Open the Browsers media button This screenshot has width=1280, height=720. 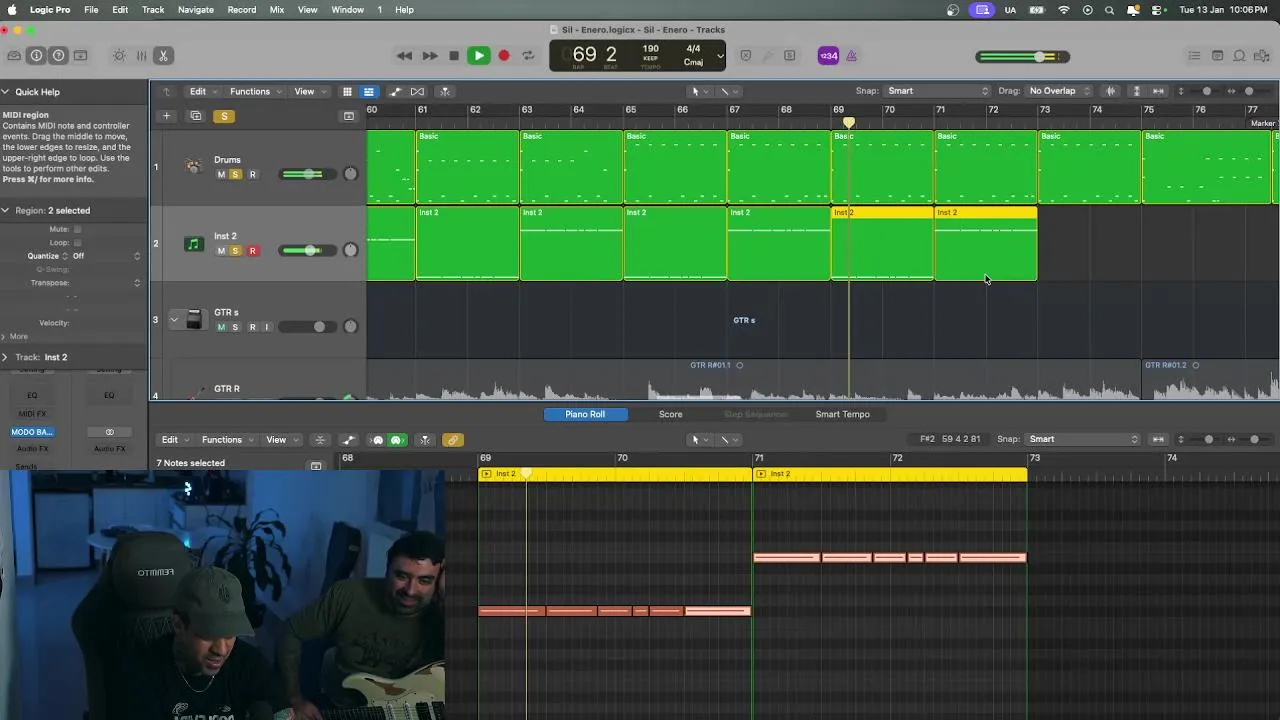[1261, 56]
